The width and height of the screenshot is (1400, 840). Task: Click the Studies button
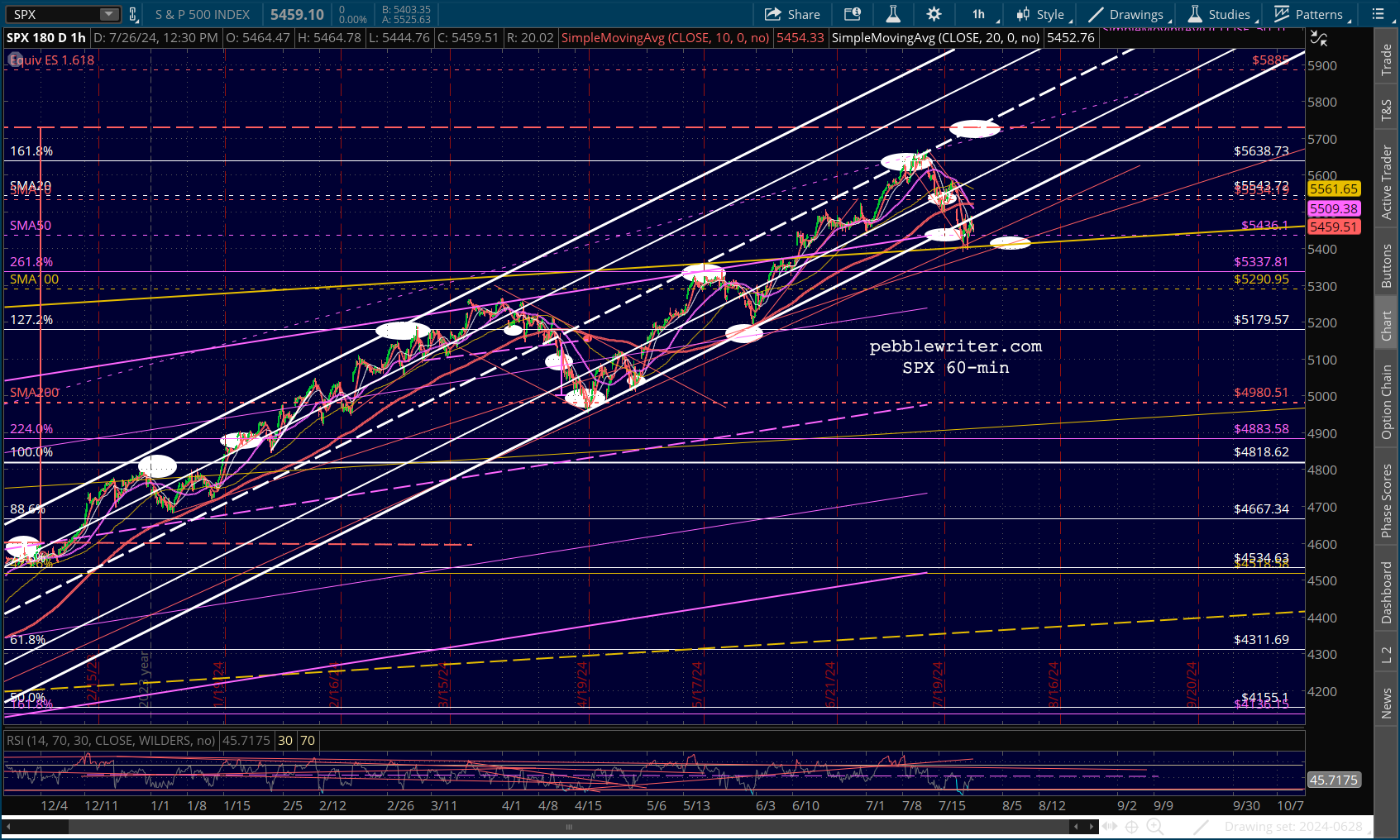(x=1221, y=14)
